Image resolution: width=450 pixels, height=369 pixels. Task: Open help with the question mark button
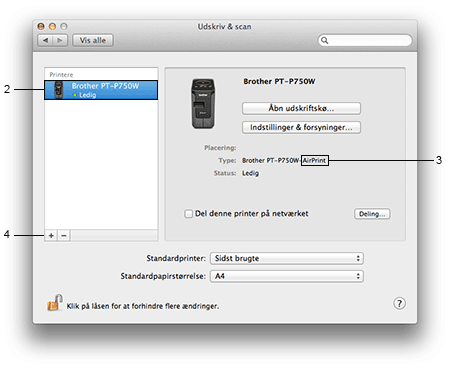coord(399,303)
